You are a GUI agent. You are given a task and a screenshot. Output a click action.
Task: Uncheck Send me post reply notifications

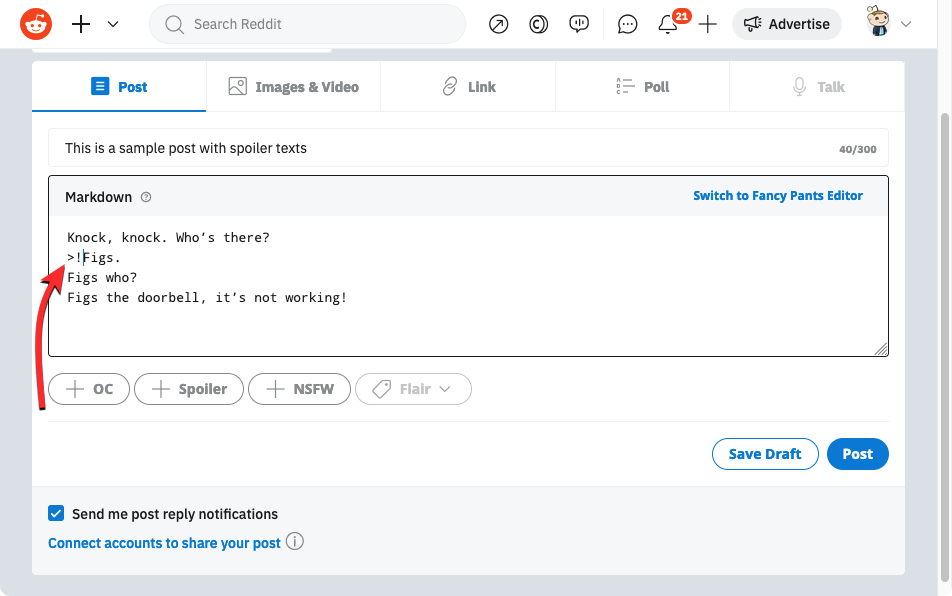click(x=56, y=514)
